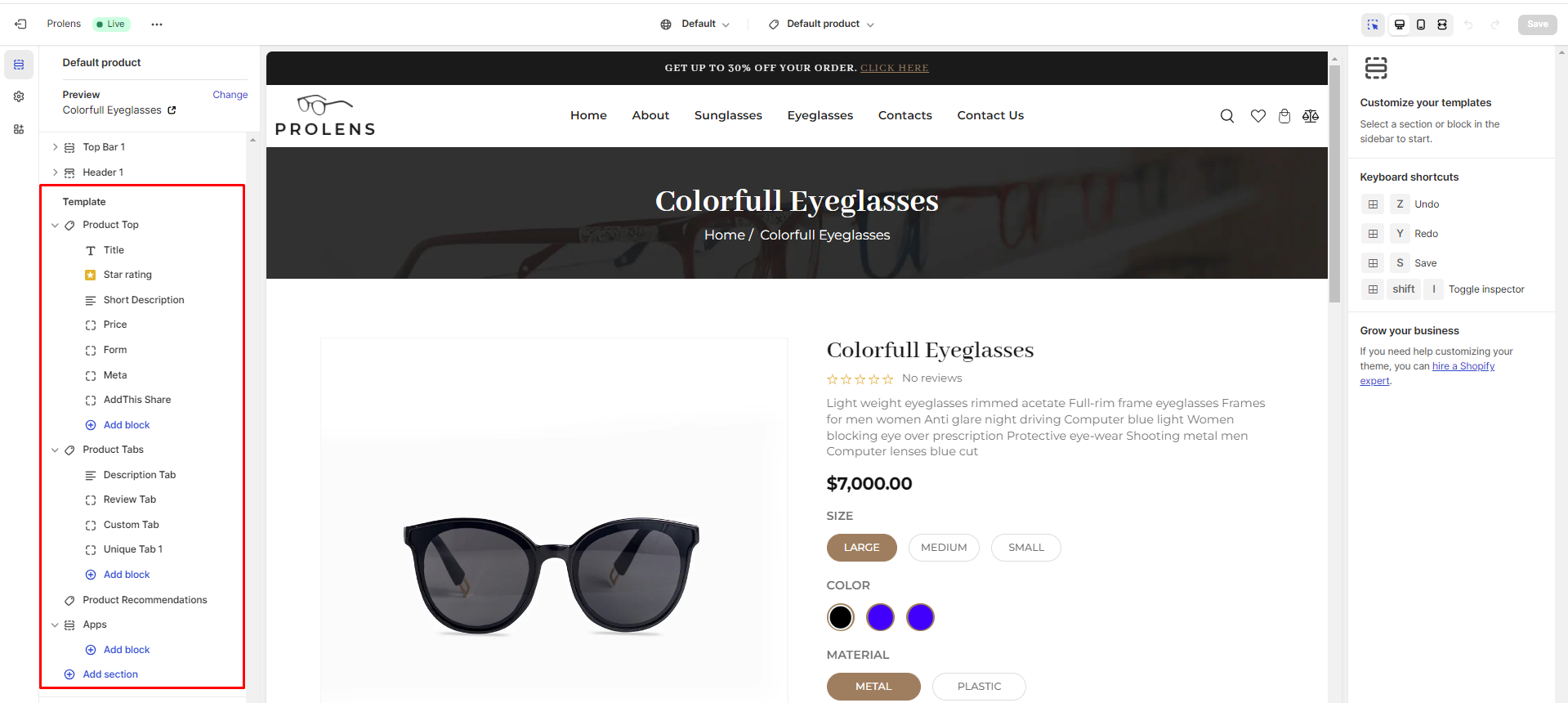Viewport: 1568px width, 703px height.
Task: Click the Add section link
Action: tap(110, 674)
